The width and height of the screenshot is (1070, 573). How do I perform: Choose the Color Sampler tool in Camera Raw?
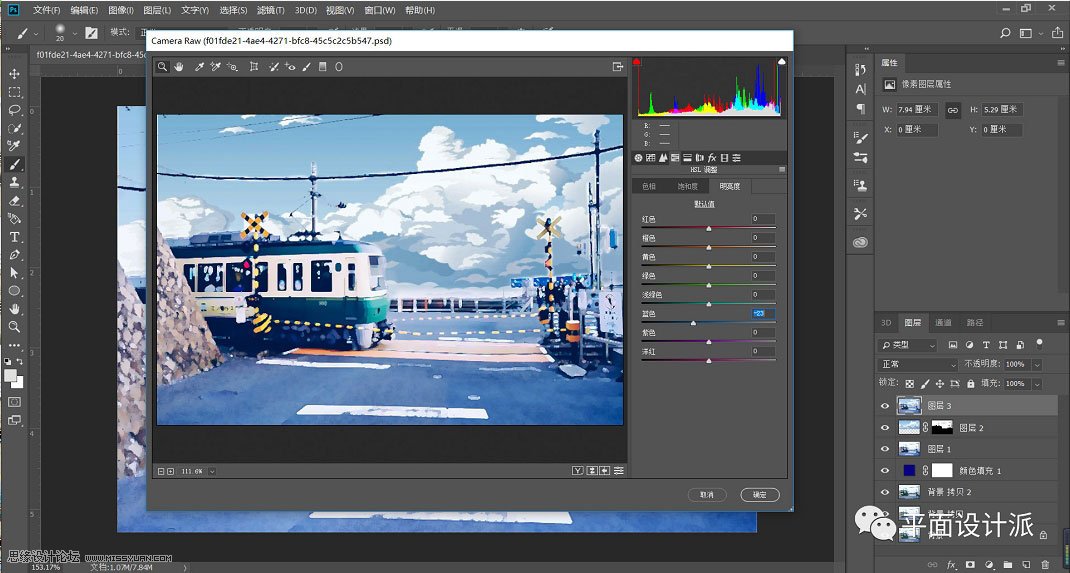pyautogui.click(x=216, y=67)
